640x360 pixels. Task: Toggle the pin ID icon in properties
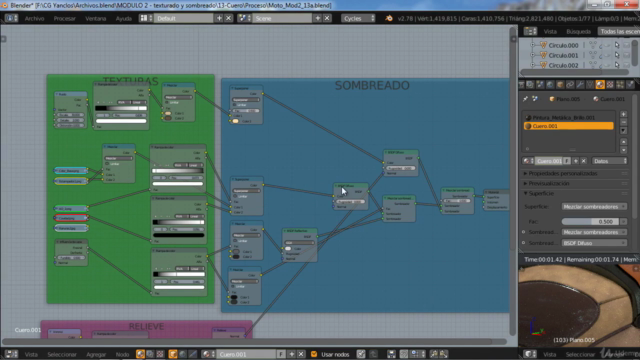[526, 99]
